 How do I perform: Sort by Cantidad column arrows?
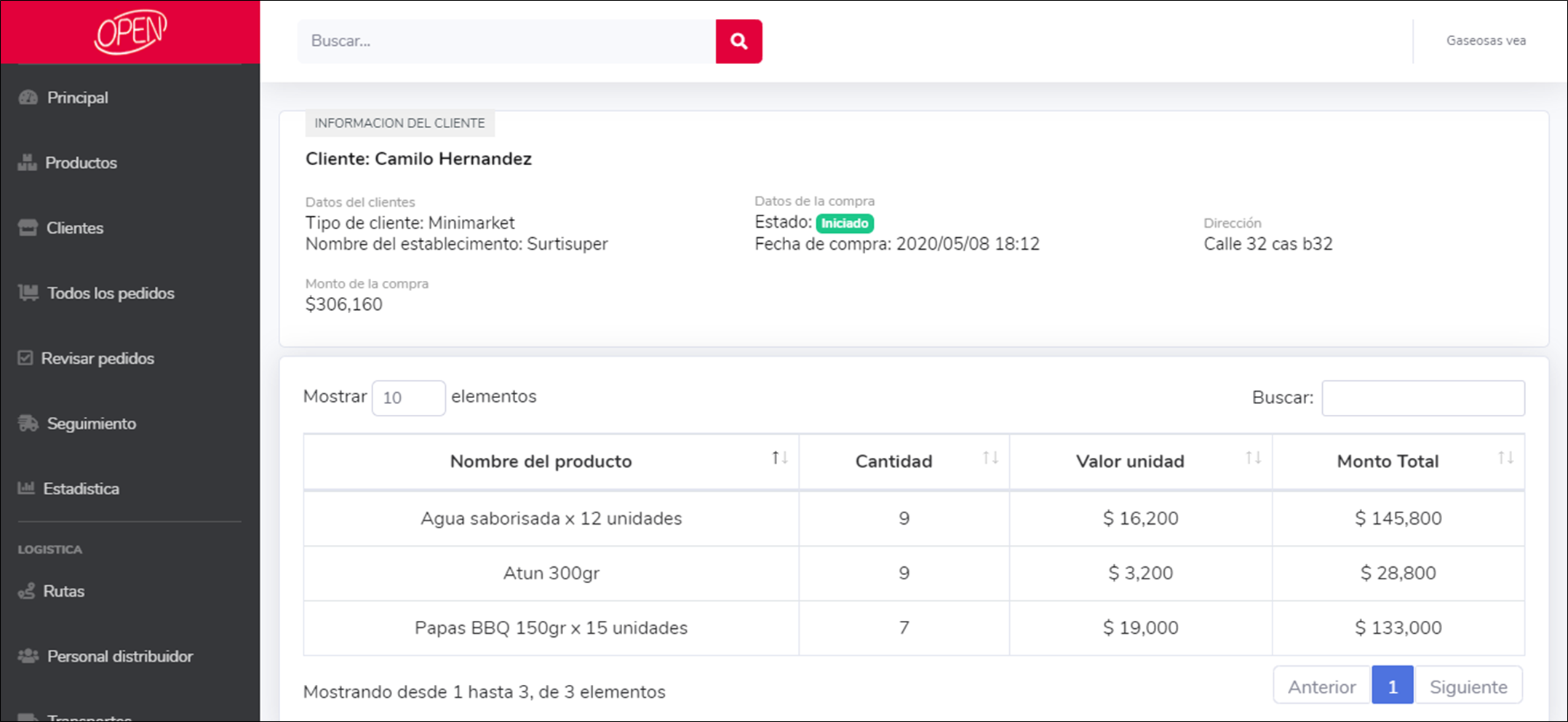990,458
